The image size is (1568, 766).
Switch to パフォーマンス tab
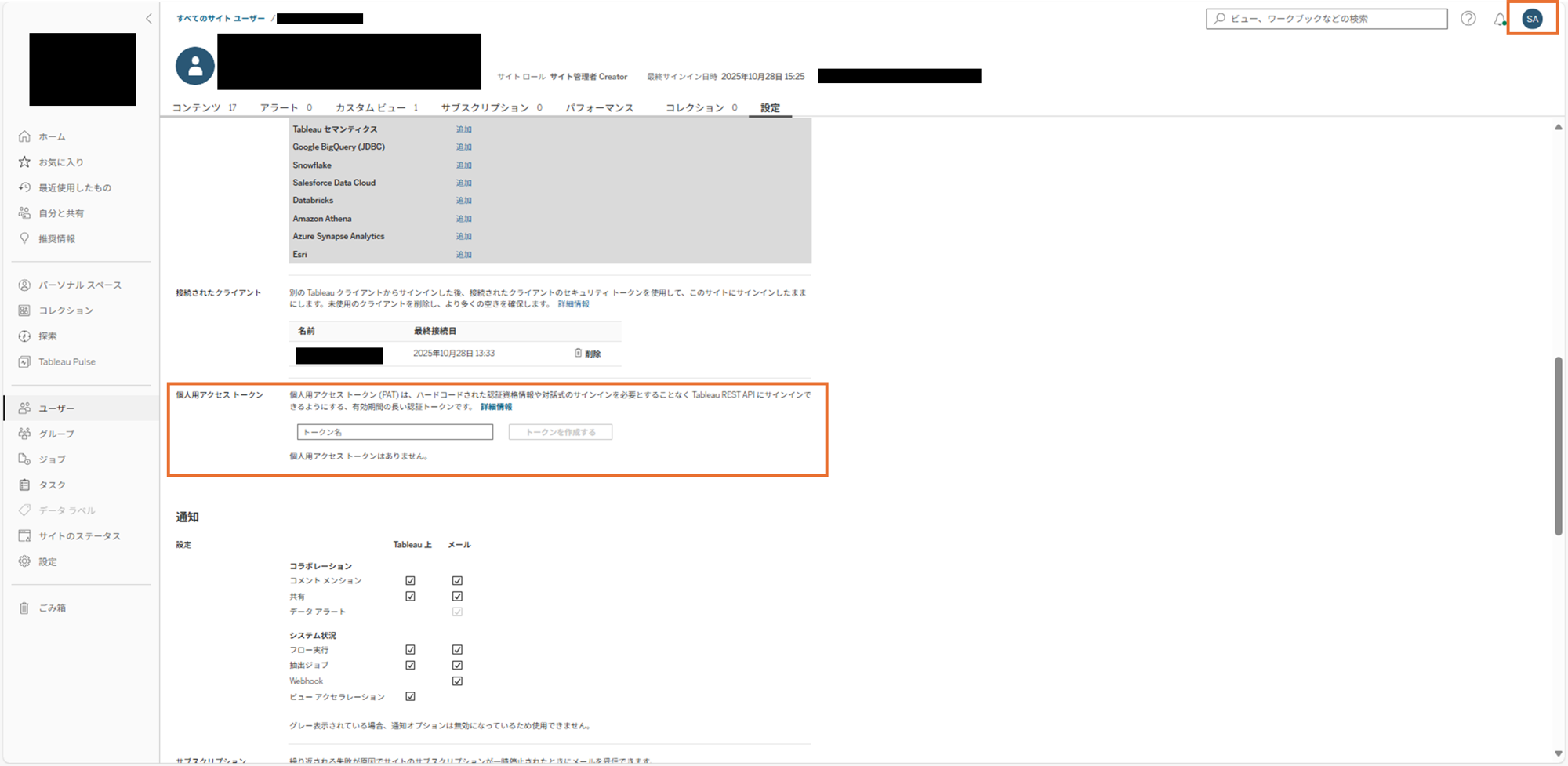(x=600, y=107)
